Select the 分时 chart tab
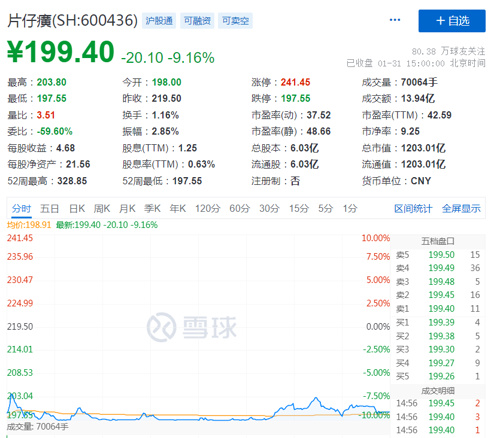This screenshot has height=438, width=500. tap(21, 209)
